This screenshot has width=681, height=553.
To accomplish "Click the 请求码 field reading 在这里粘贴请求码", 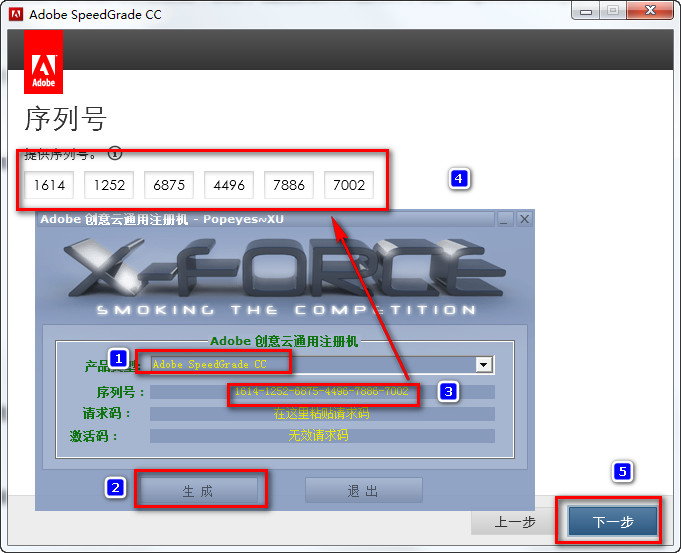I will click(x=322, y=414).
